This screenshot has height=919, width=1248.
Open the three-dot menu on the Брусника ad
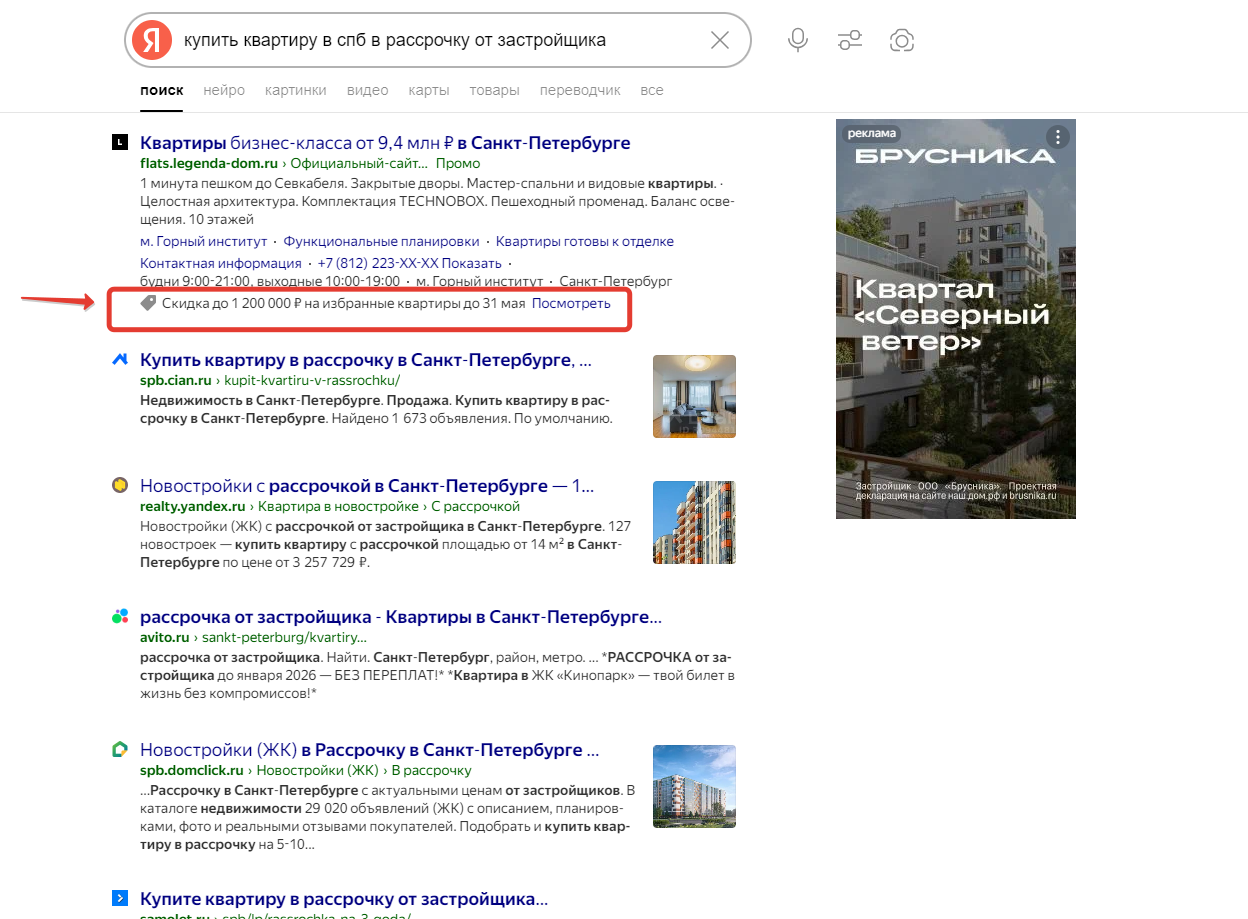(x=1058, y=136)
